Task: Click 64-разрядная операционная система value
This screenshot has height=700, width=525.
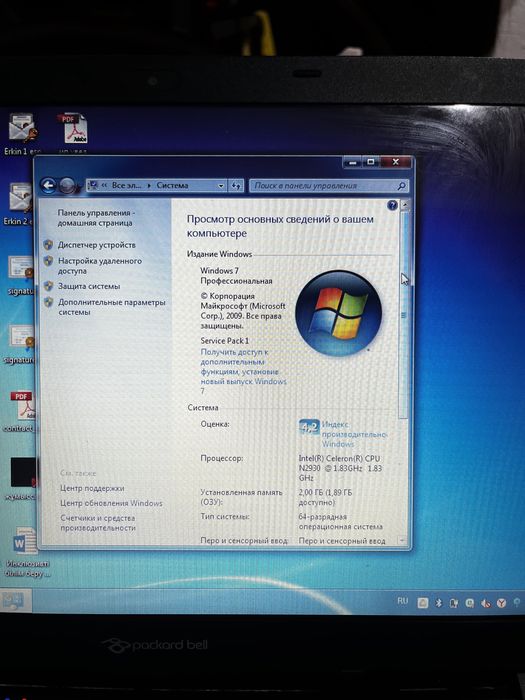Action: pyautogui.click(x=340, y=521)
